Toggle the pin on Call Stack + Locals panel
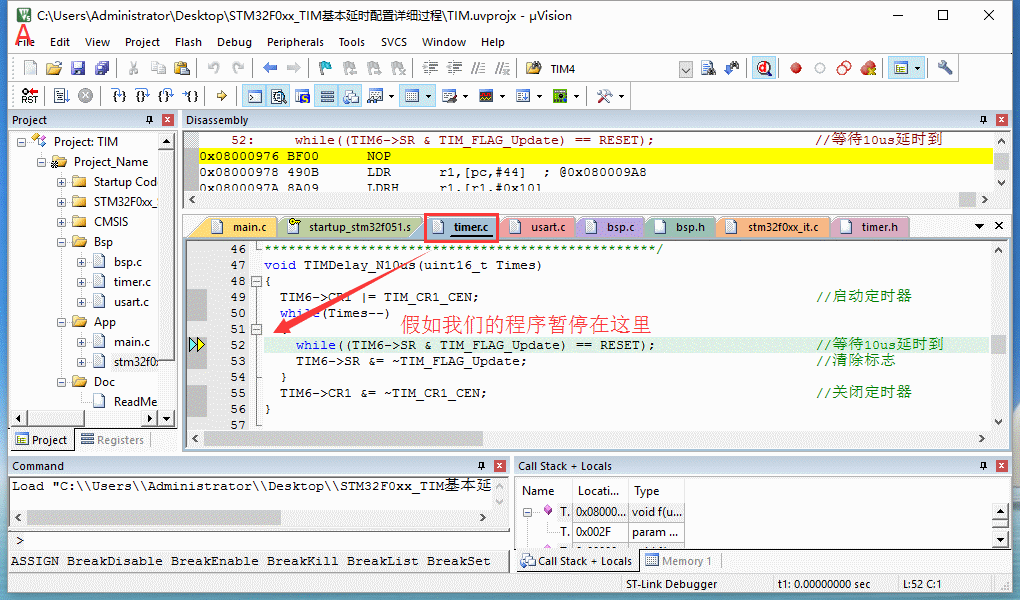1020x600 pixels. (x=984, y=466)
